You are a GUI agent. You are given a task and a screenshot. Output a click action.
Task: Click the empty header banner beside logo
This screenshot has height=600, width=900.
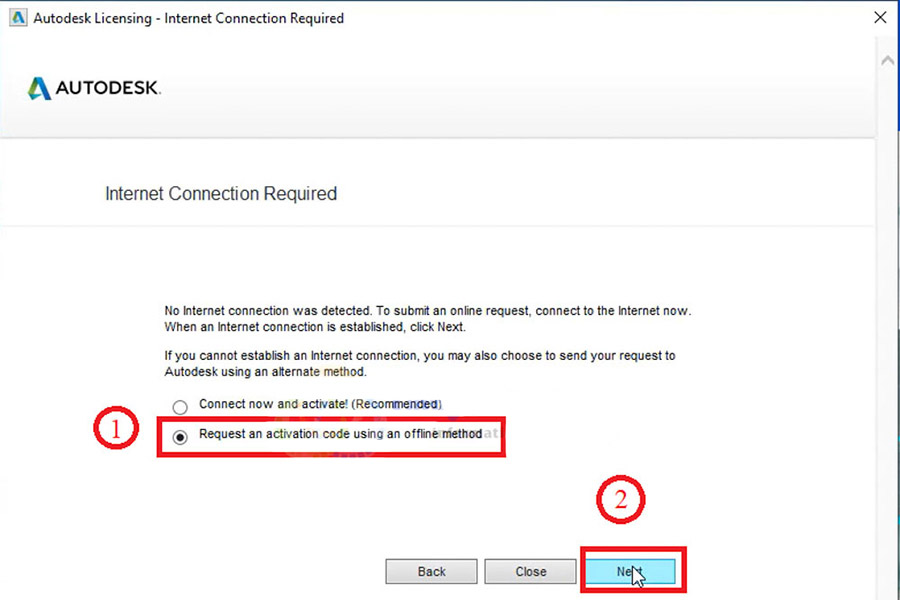coord(517,88)
